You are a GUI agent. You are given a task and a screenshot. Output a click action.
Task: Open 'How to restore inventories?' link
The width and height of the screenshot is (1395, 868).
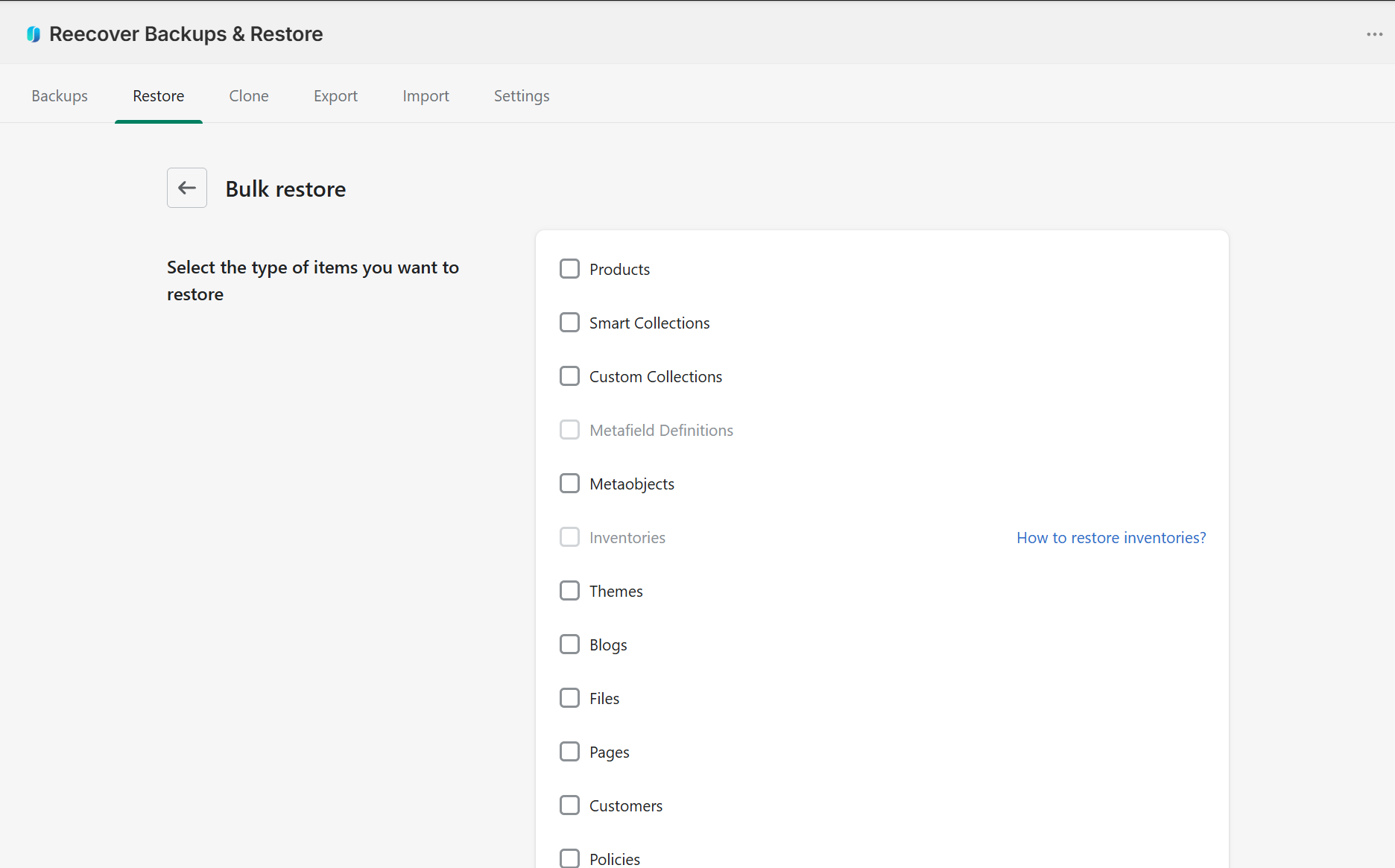(1111, 538)
